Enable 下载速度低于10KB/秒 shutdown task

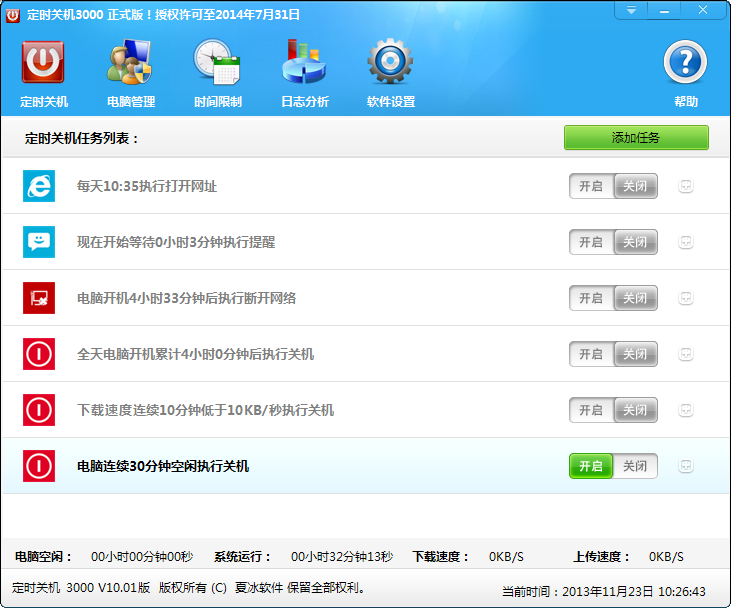pyautogui.click(x=591, y=410)
